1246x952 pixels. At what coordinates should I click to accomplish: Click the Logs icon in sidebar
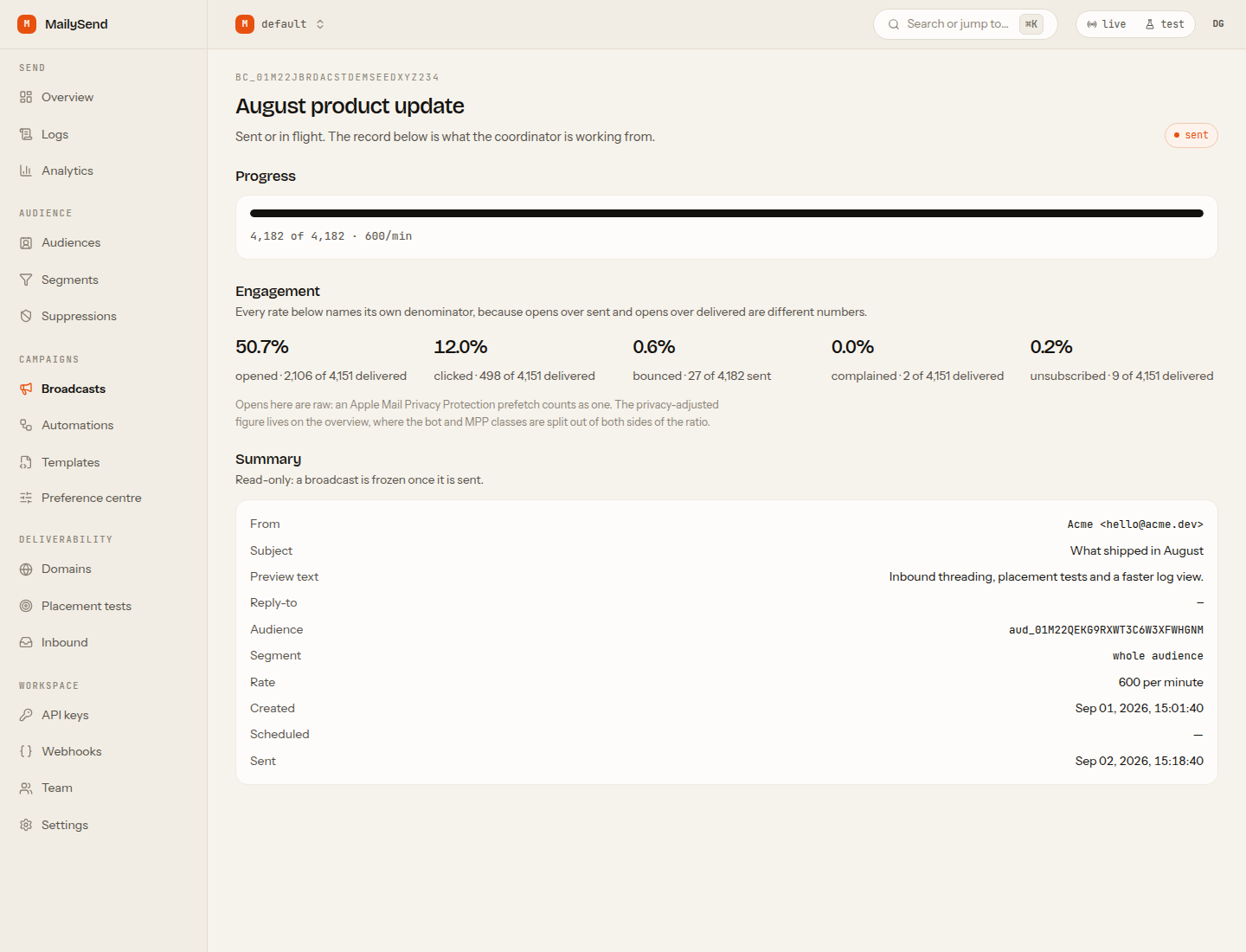[26, 134]
